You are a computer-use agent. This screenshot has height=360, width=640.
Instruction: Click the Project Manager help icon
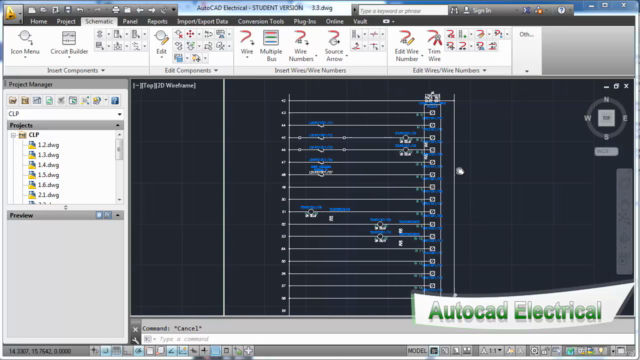pyautogui.click(x=115, y=100)
